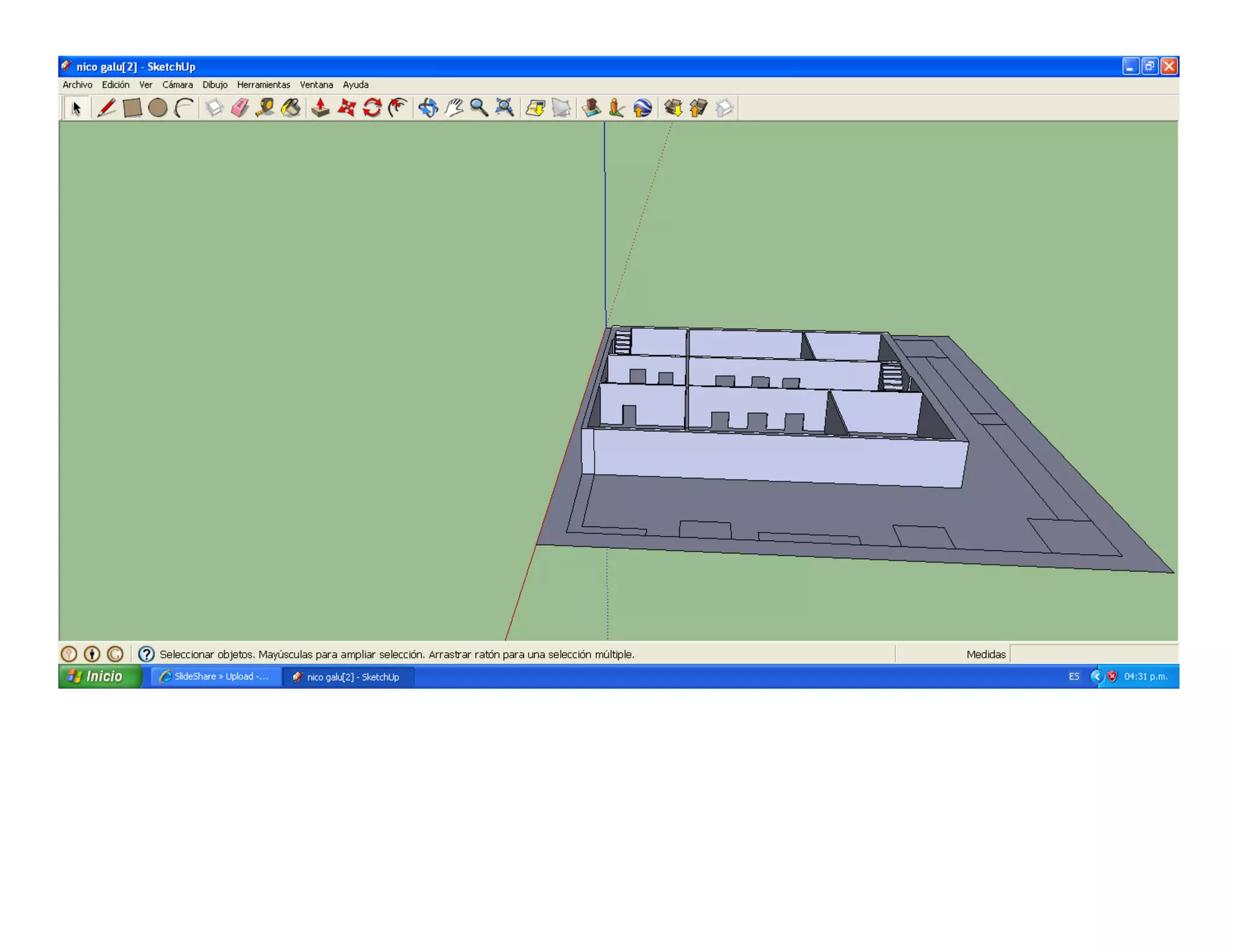1233x952 pixels.
Task: Activate the Push/Pull tool
Action: point(320,108)
